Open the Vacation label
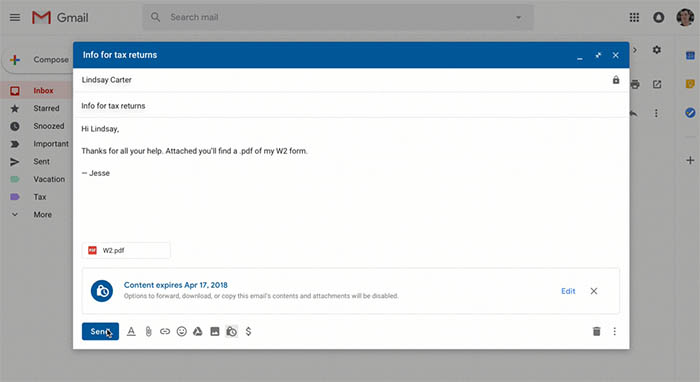The width and height of the screenshot is (700, 382). click(49, 179)
